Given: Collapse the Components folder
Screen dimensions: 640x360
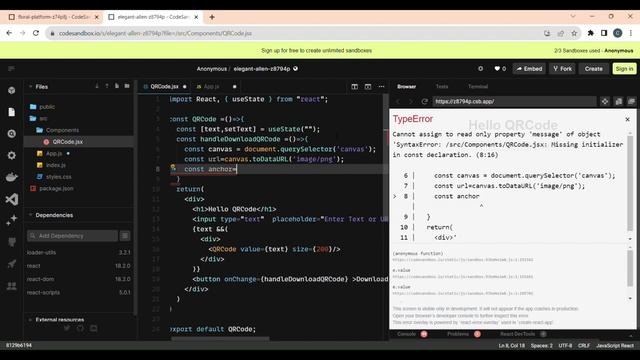Looking at the screenshot, I should 57,130.
